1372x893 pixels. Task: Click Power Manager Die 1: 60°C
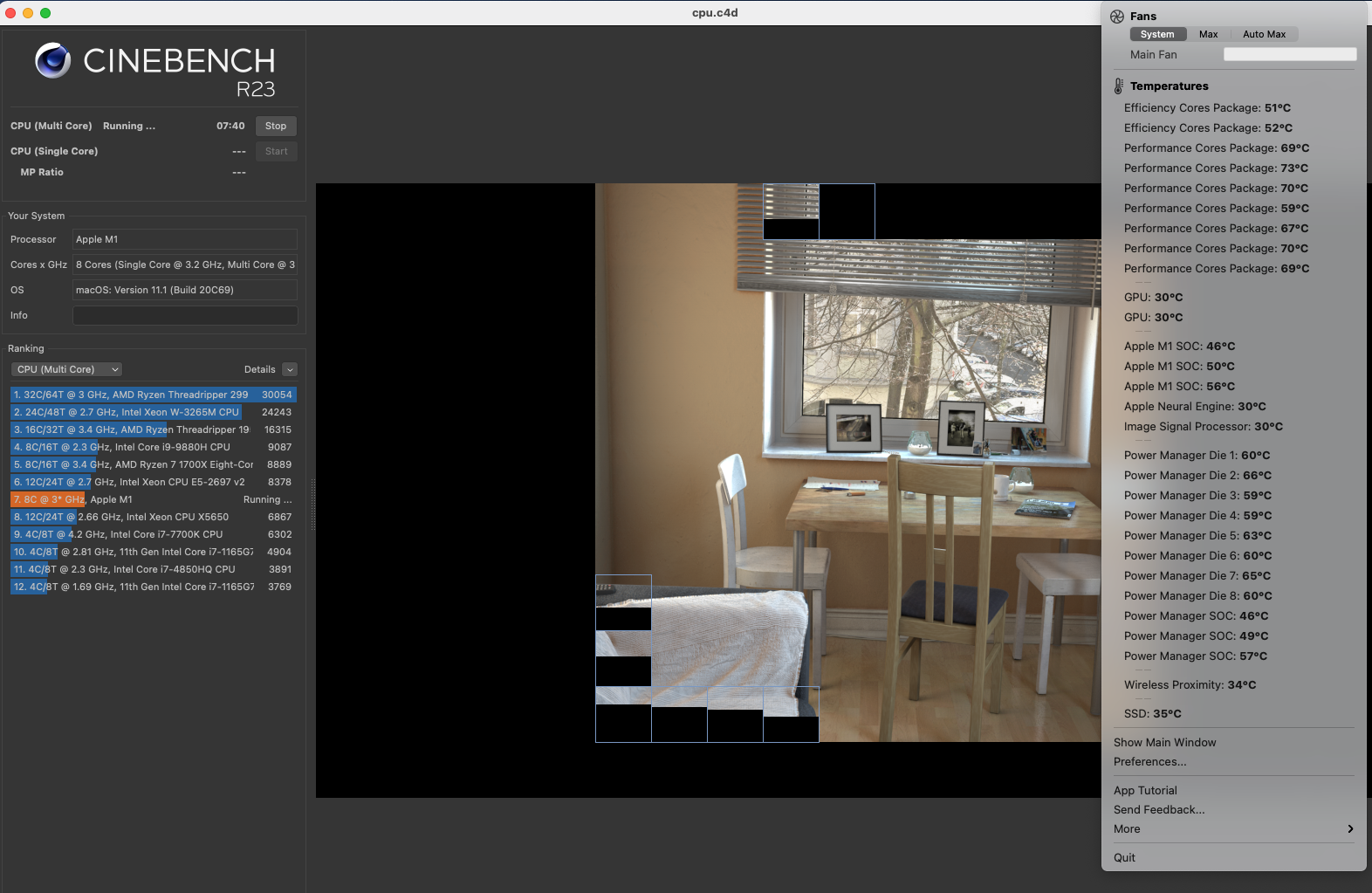[x=1197, y=455]
